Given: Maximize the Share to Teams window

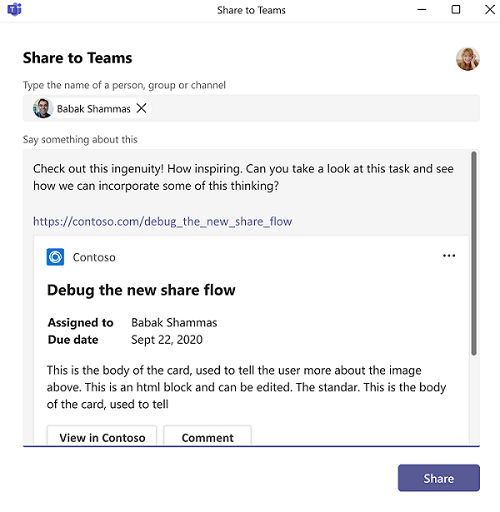Looking at the screenshot, I should coord(456,9).
